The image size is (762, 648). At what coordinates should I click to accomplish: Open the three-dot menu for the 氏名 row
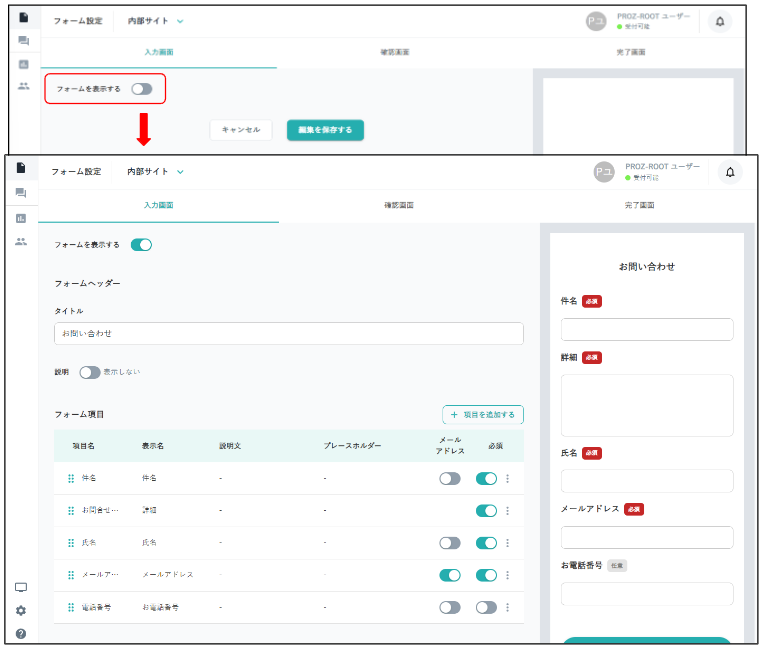pyautogui.click(x=507, y=543)
